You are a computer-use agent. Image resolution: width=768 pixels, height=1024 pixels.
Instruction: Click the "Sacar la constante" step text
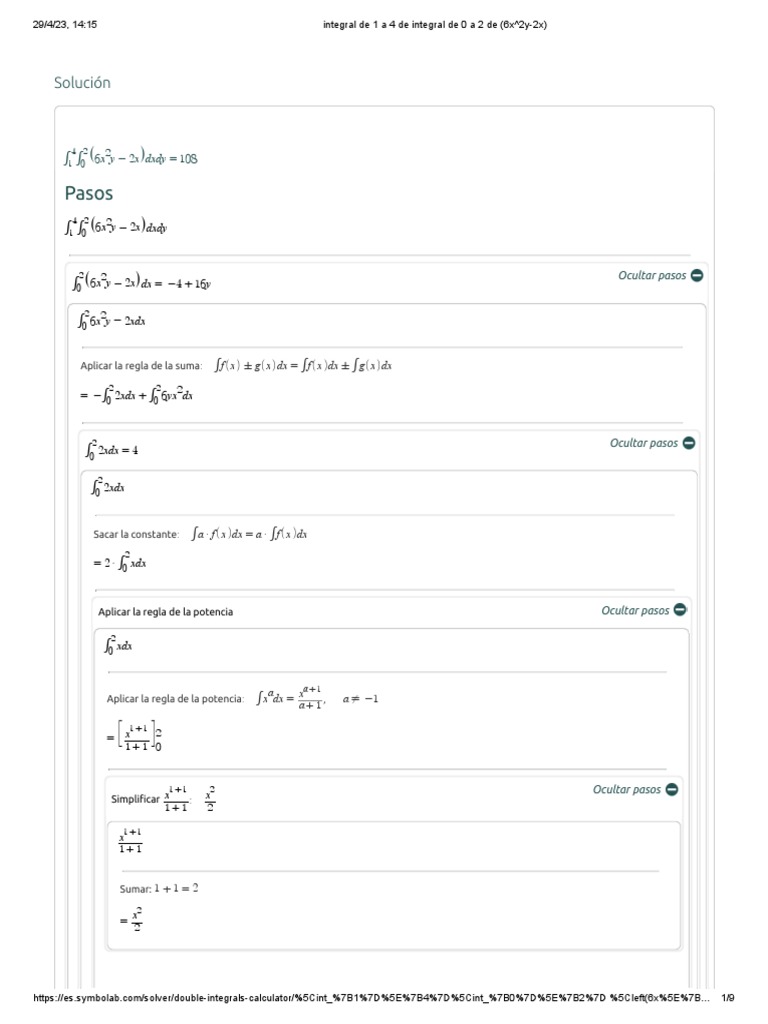[x=136, y=535]
